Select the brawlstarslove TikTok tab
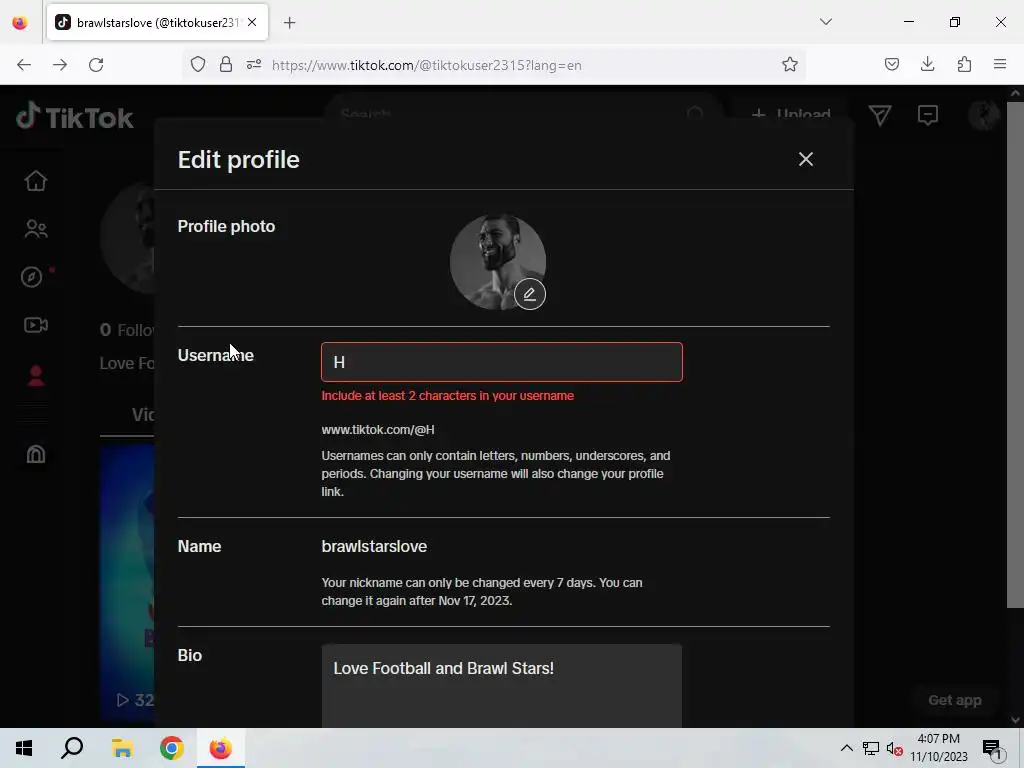Viewport: 1024px width, 768px height. tap(157, 22)
